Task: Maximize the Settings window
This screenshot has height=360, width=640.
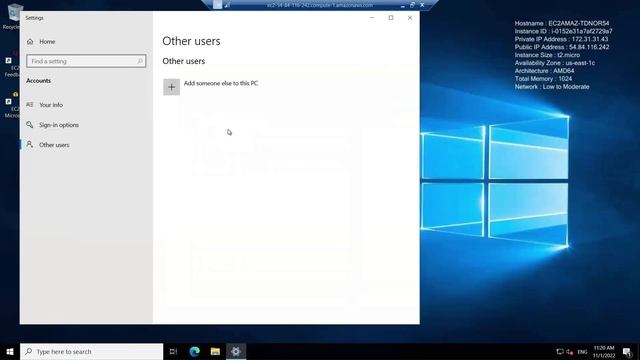Action: click(x=391, y=18)
